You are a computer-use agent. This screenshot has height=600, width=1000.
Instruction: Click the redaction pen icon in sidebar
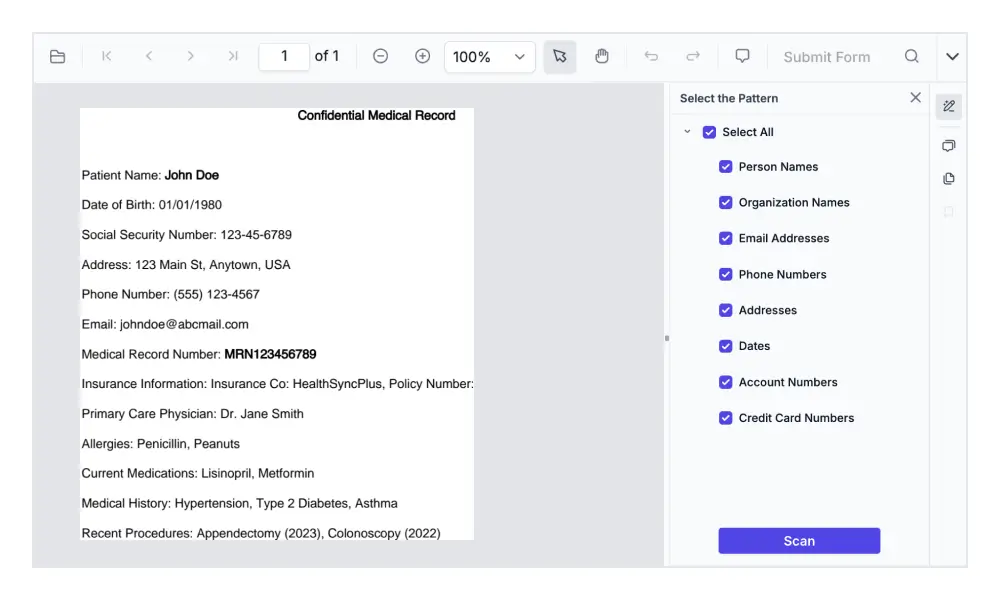tap(949, 106)
